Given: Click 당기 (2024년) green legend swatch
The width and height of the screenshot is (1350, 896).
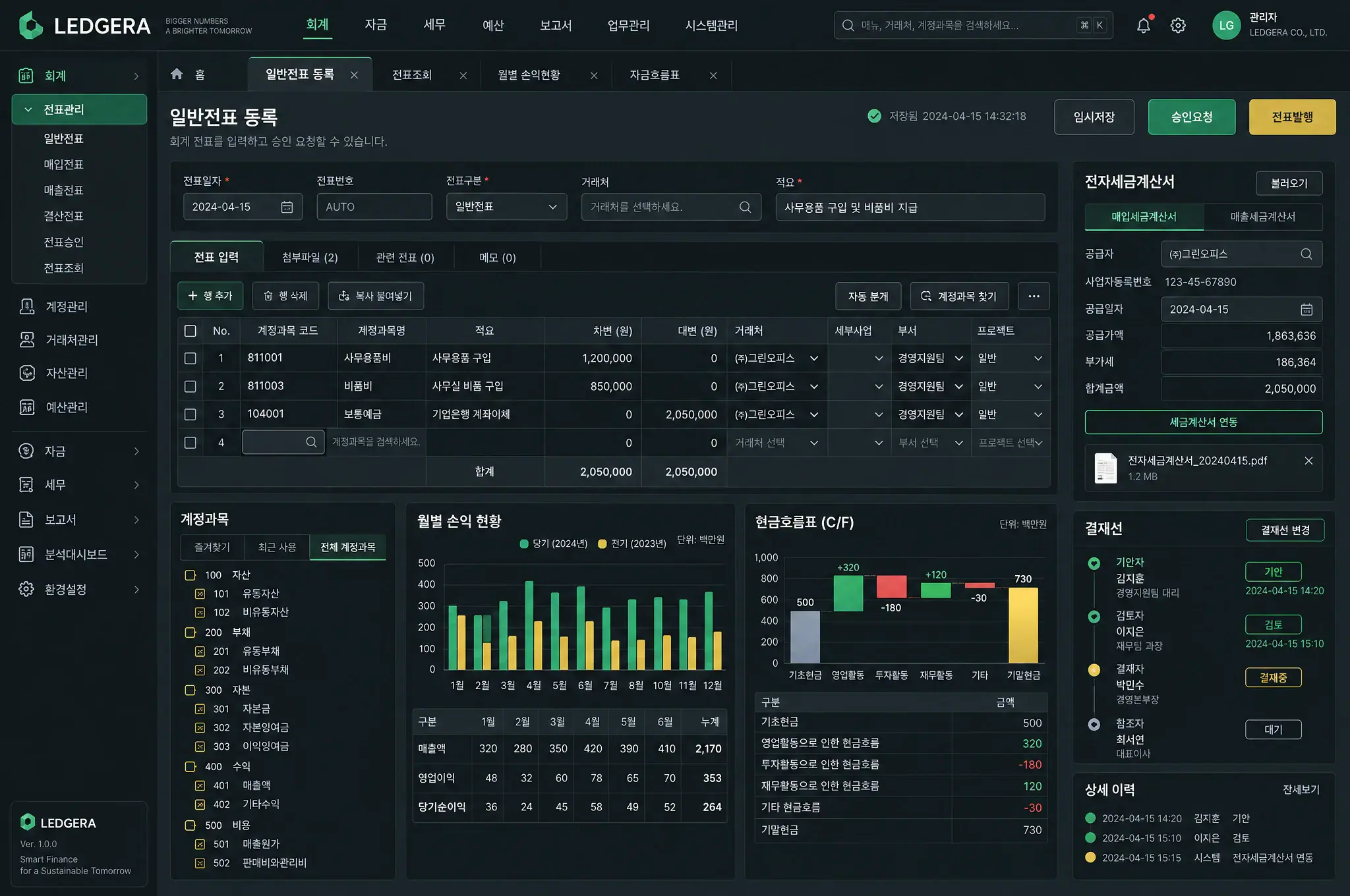Looking at the screenshot, I should coord(524,544).
